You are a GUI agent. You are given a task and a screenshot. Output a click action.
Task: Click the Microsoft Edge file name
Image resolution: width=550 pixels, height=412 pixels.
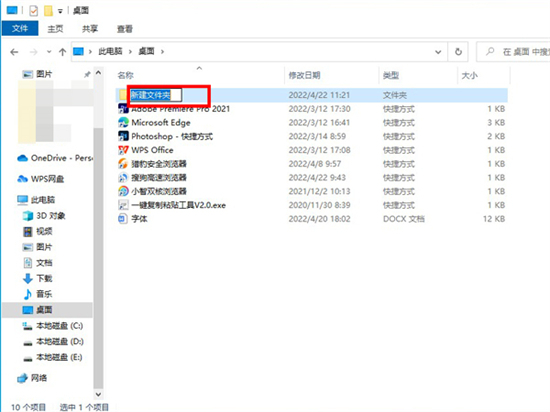pyautogui.click(x=161, y=123)
